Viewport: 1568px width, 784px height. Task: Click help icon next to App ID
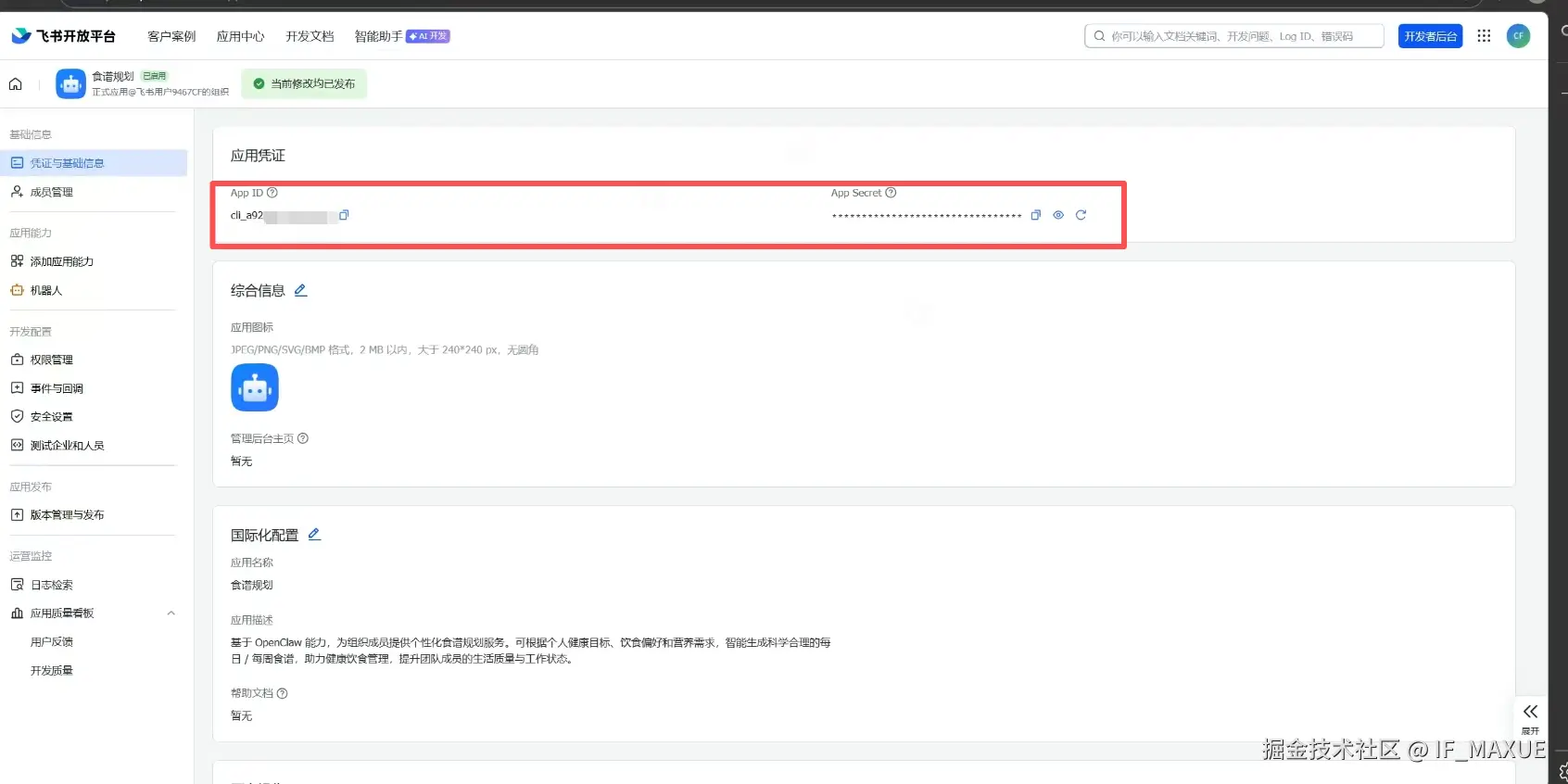point(272,193)
